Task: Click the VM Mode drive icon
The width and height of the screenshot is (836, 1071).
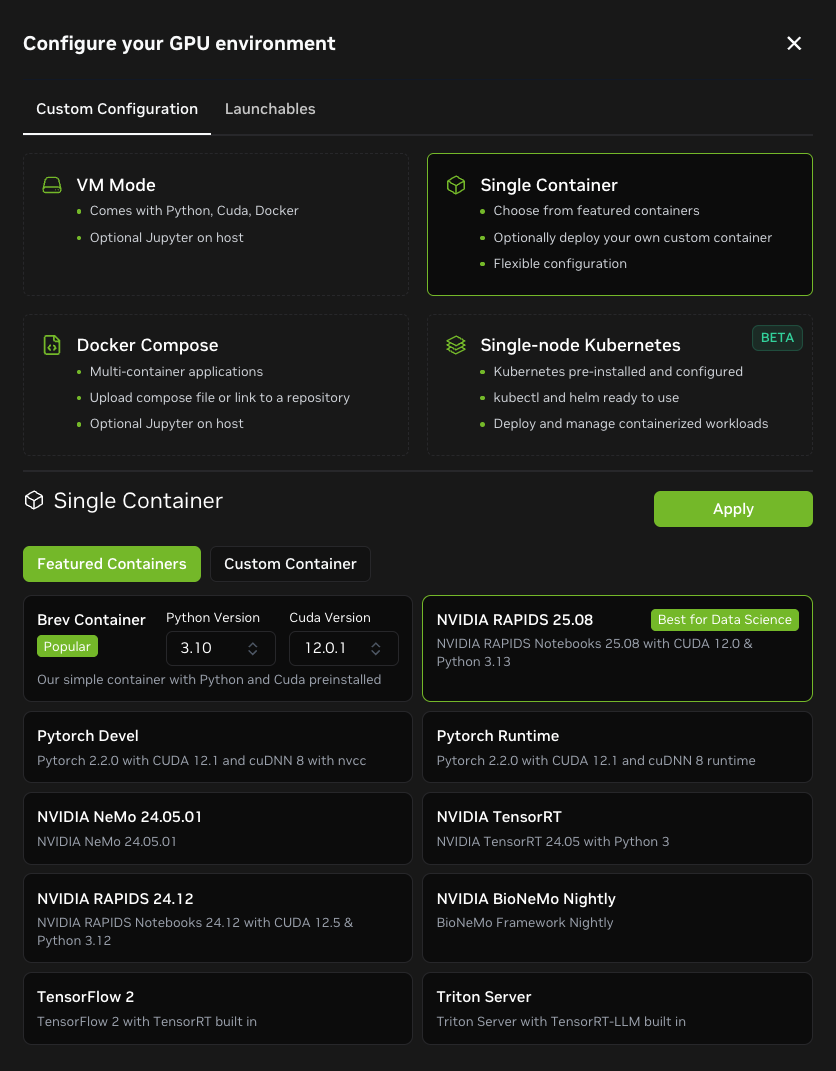Action: coord(52,185)
